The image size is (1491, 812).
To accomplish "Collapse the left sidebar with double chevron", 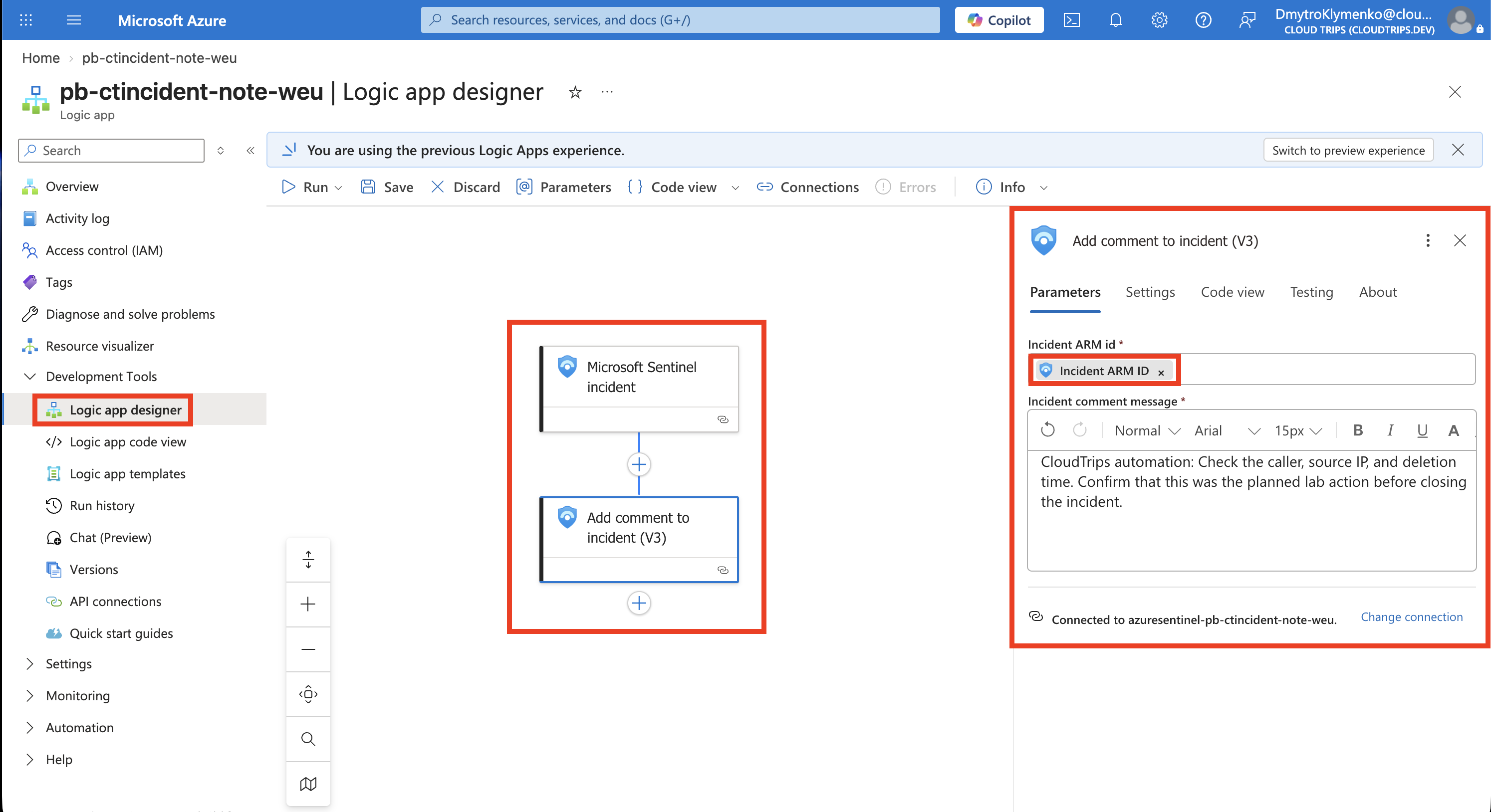I will (250, 150).
